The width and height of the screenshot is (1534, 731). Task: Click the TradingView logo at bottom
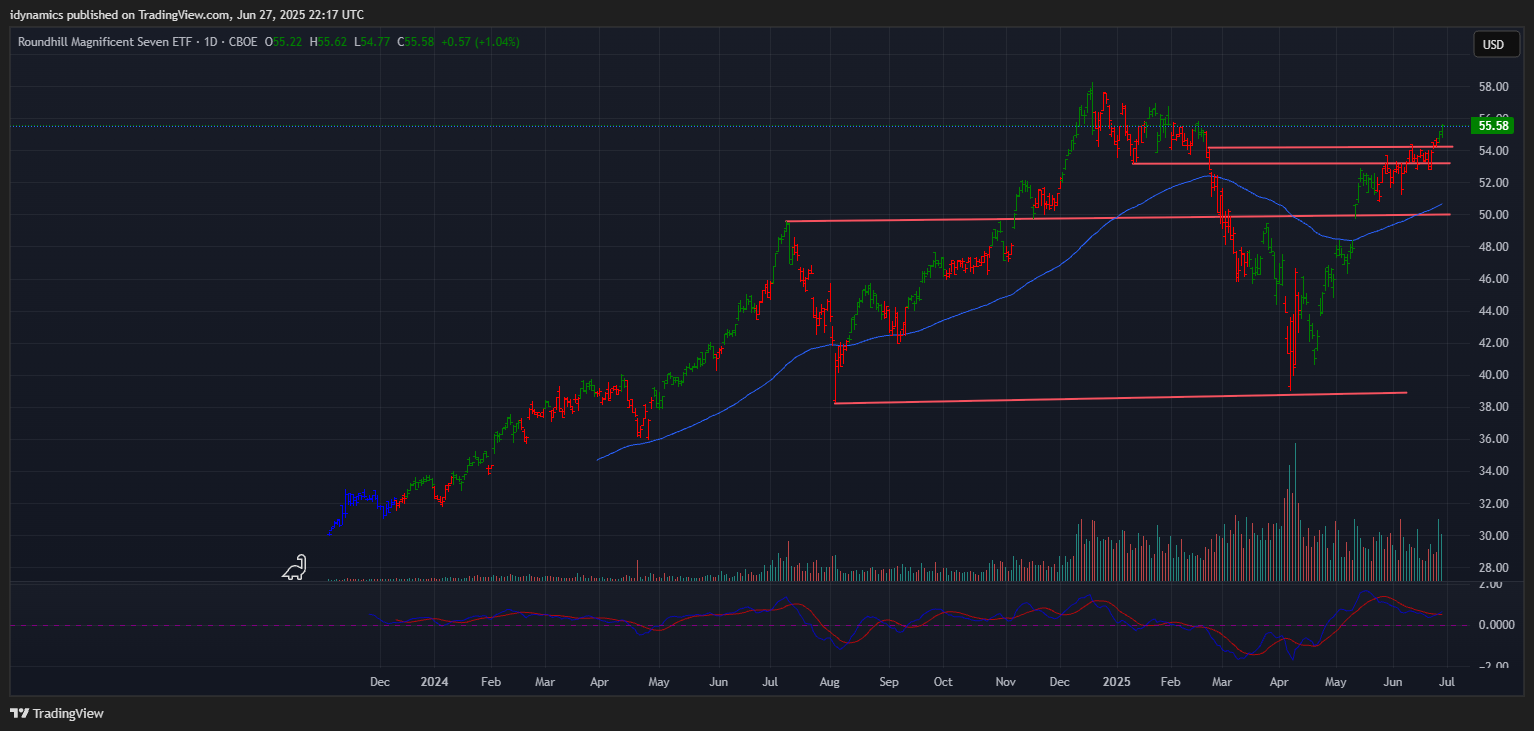click(x=57, y=714)
